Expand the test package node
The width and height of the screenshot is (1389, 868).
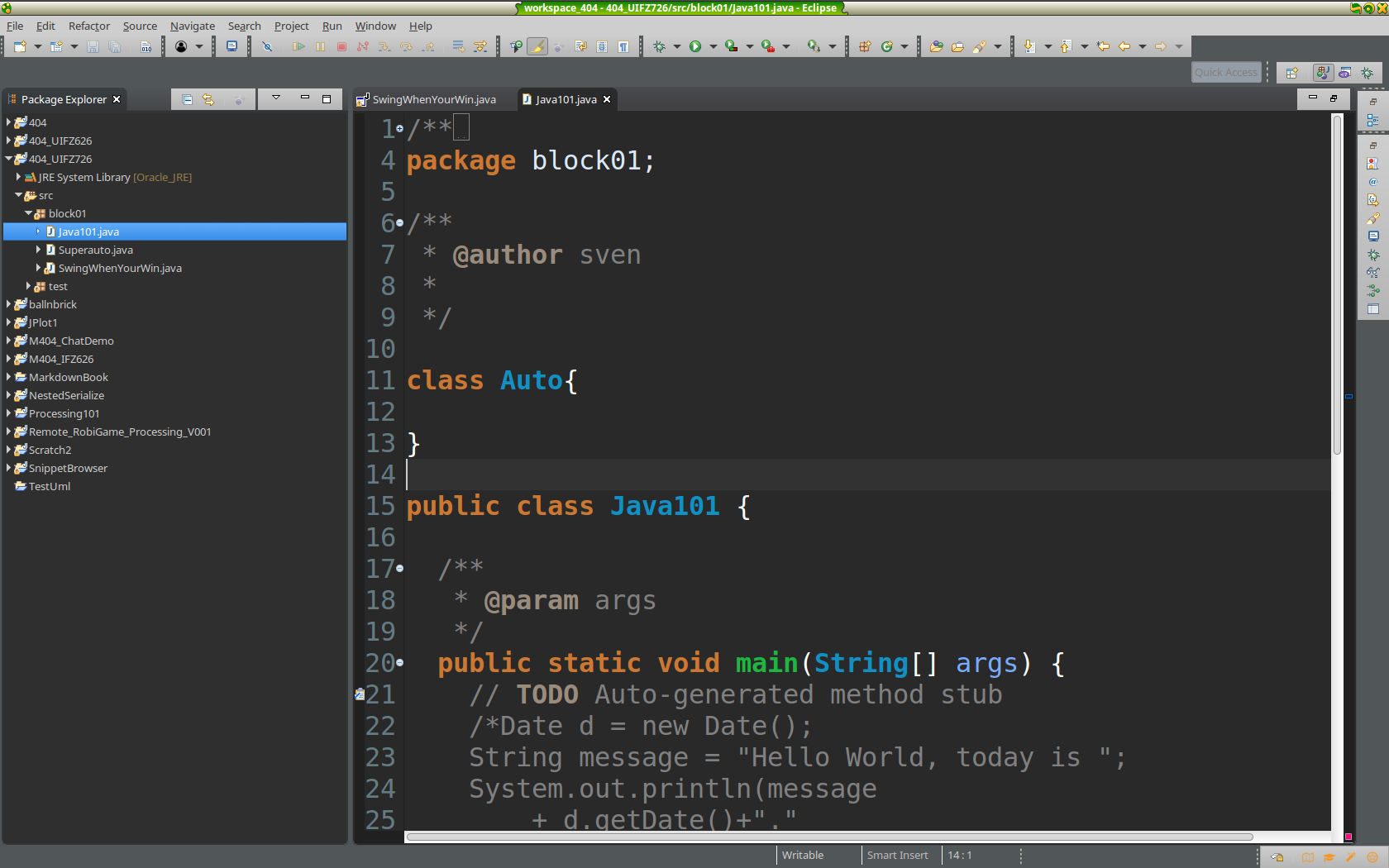pyautogui.click(x=28, y=286)
